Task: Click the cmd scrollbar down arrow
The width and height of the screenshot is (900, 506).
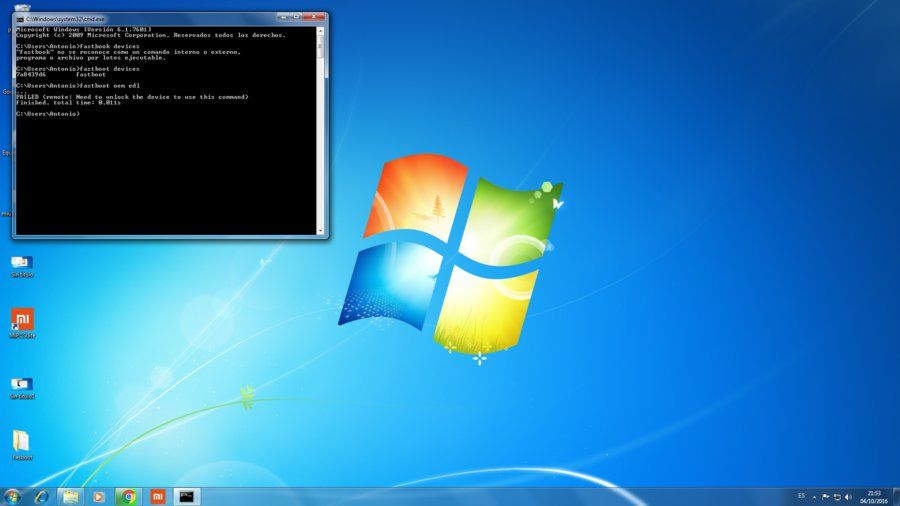Action: 320,231
